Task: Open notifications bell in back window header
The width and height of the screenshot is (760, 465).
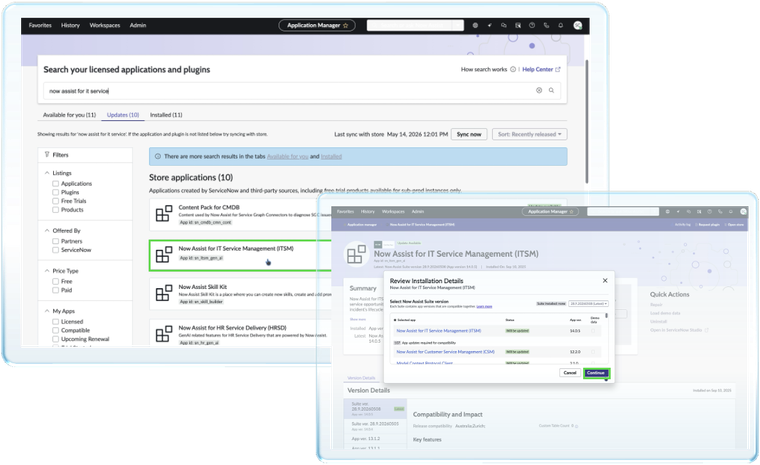Action: [x=561, y=25]
